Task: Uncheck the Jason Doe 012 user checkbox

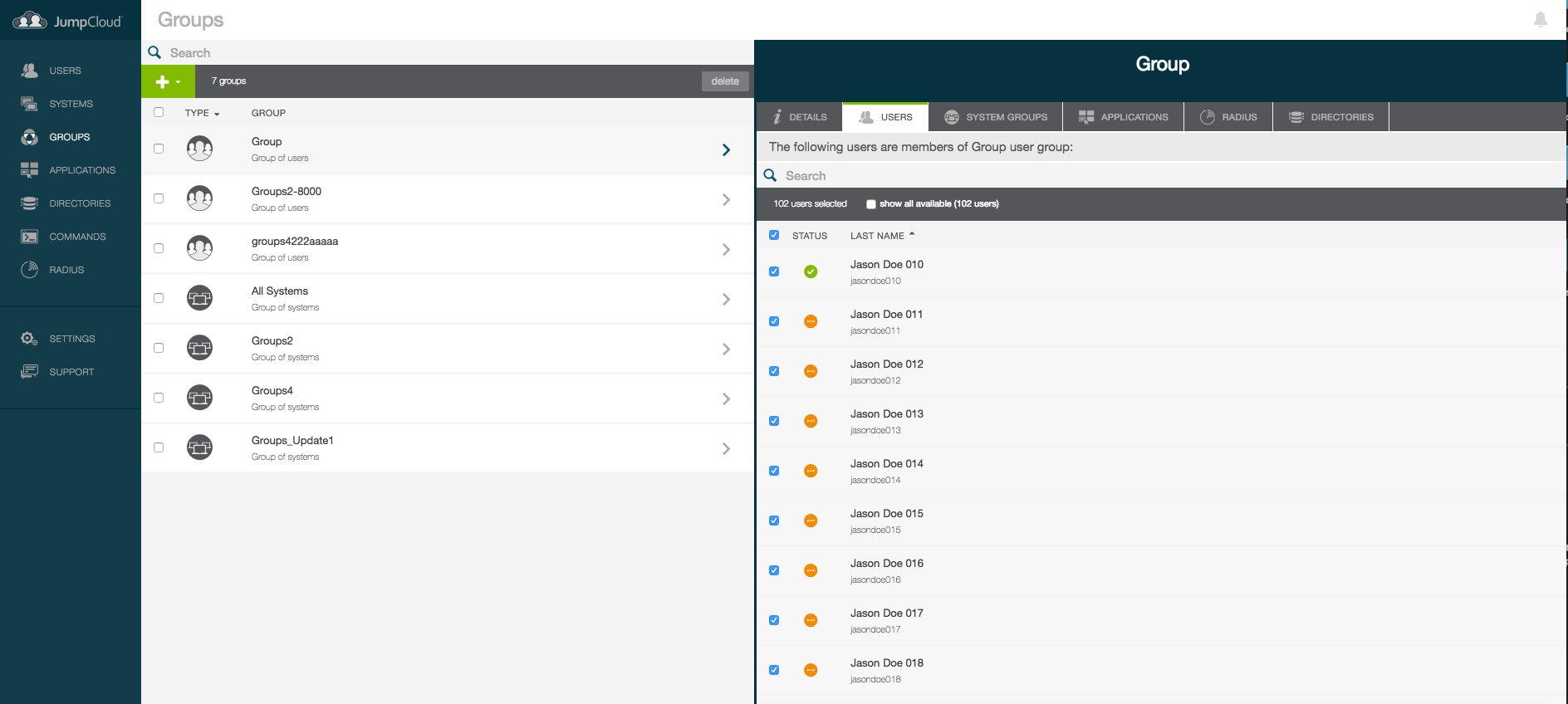Action: (774, 371)
